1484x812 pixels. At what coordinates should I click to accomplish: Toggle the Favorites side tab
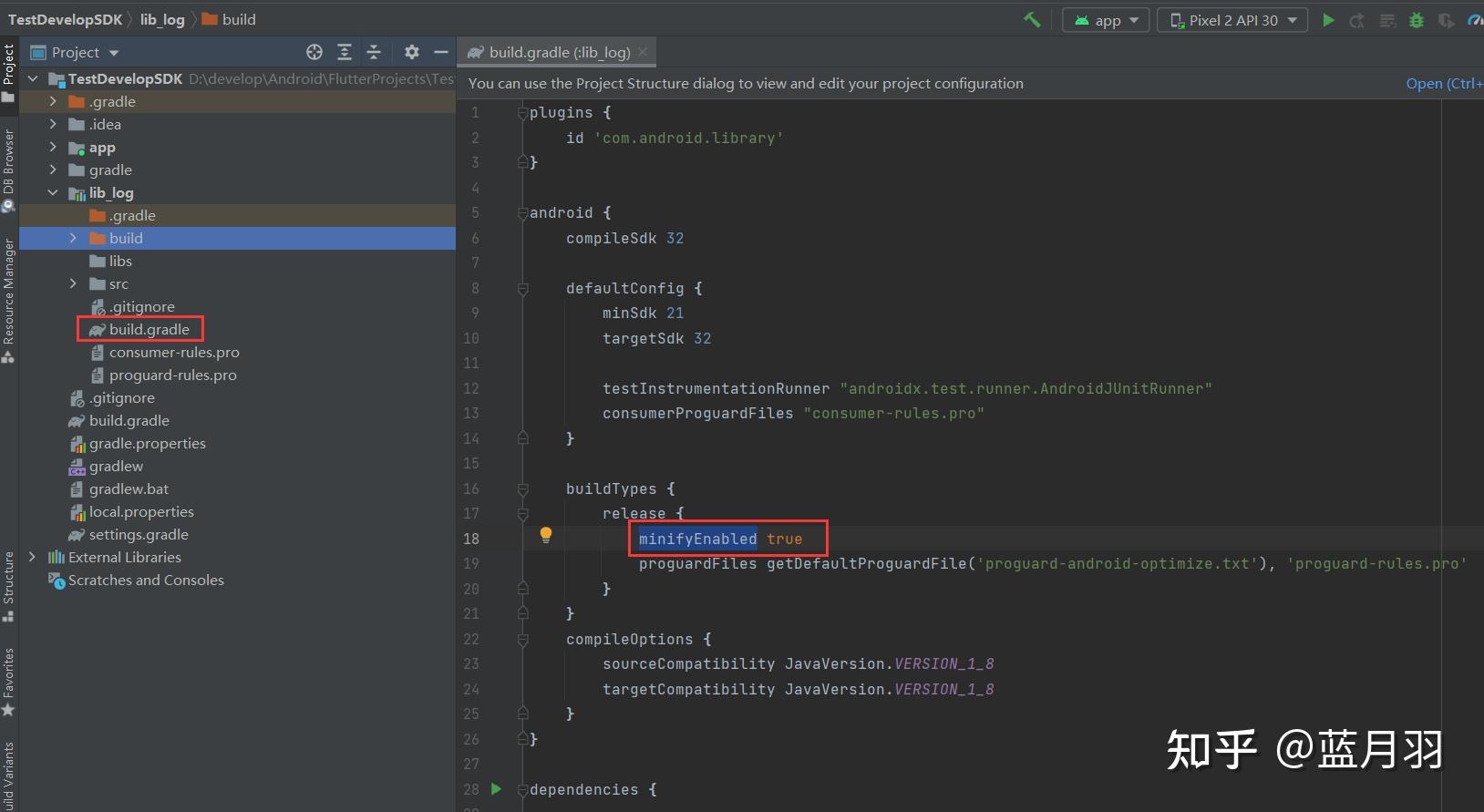click(8, 682)
